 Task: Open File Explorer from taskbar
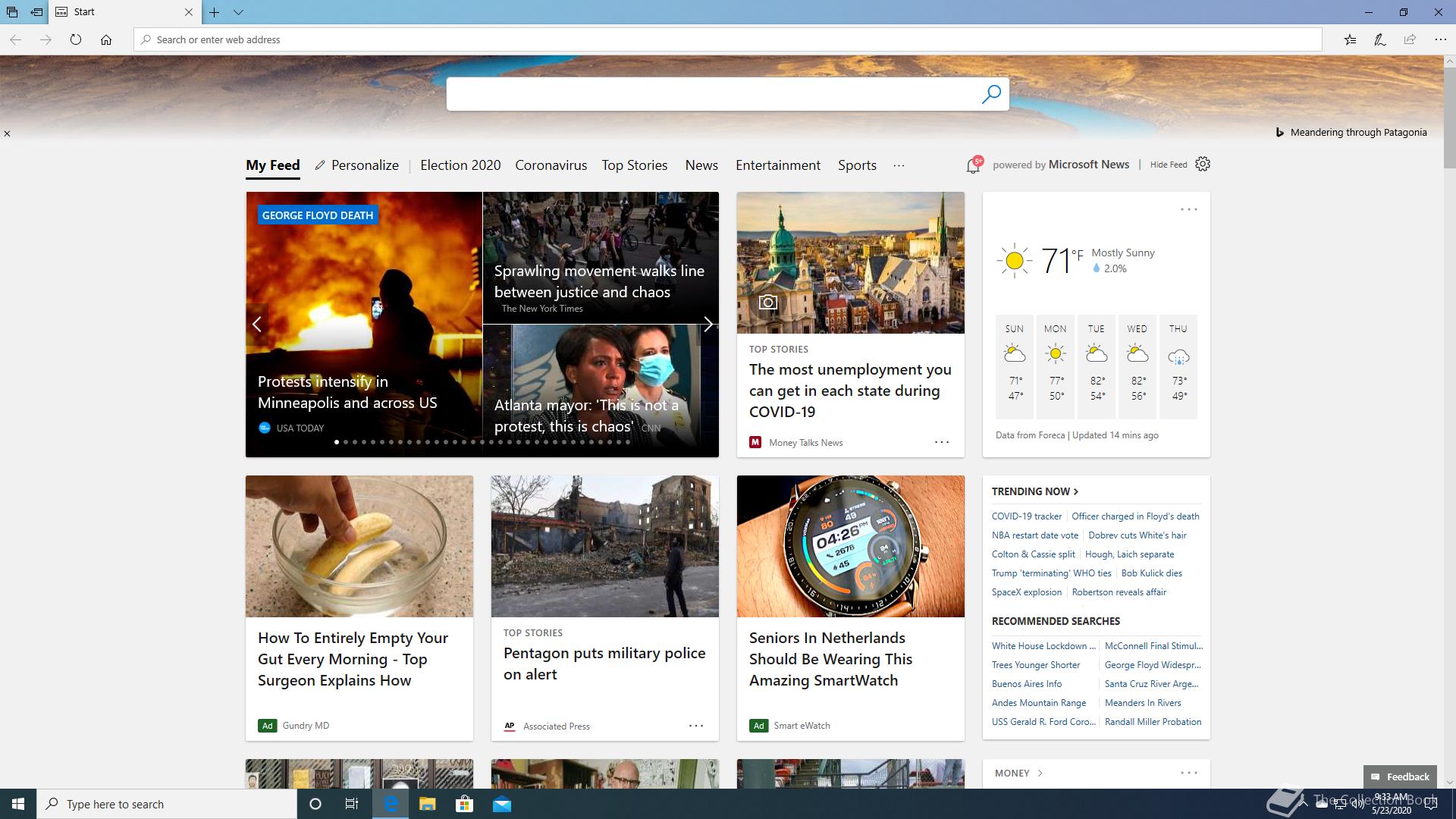pyautogui.click(x=427, y=804)
